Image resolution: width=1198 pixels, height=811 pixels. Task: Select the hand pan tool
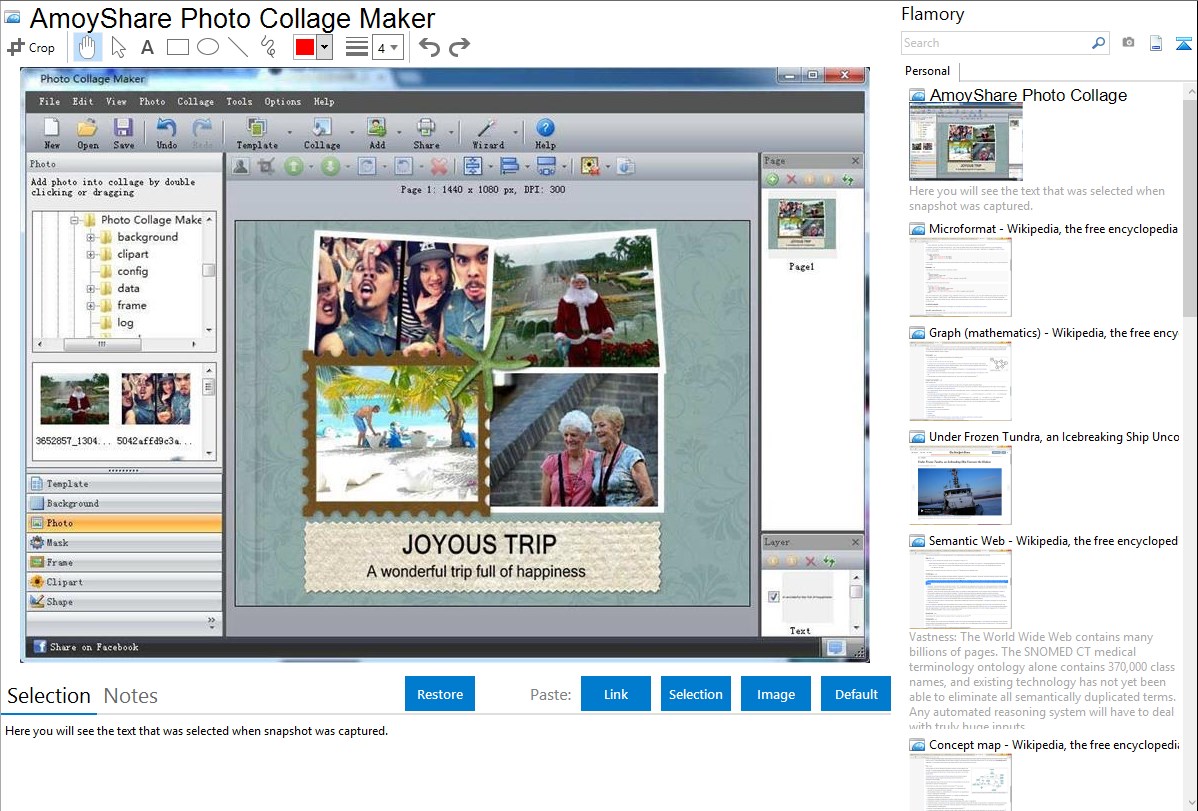point(86,47)
